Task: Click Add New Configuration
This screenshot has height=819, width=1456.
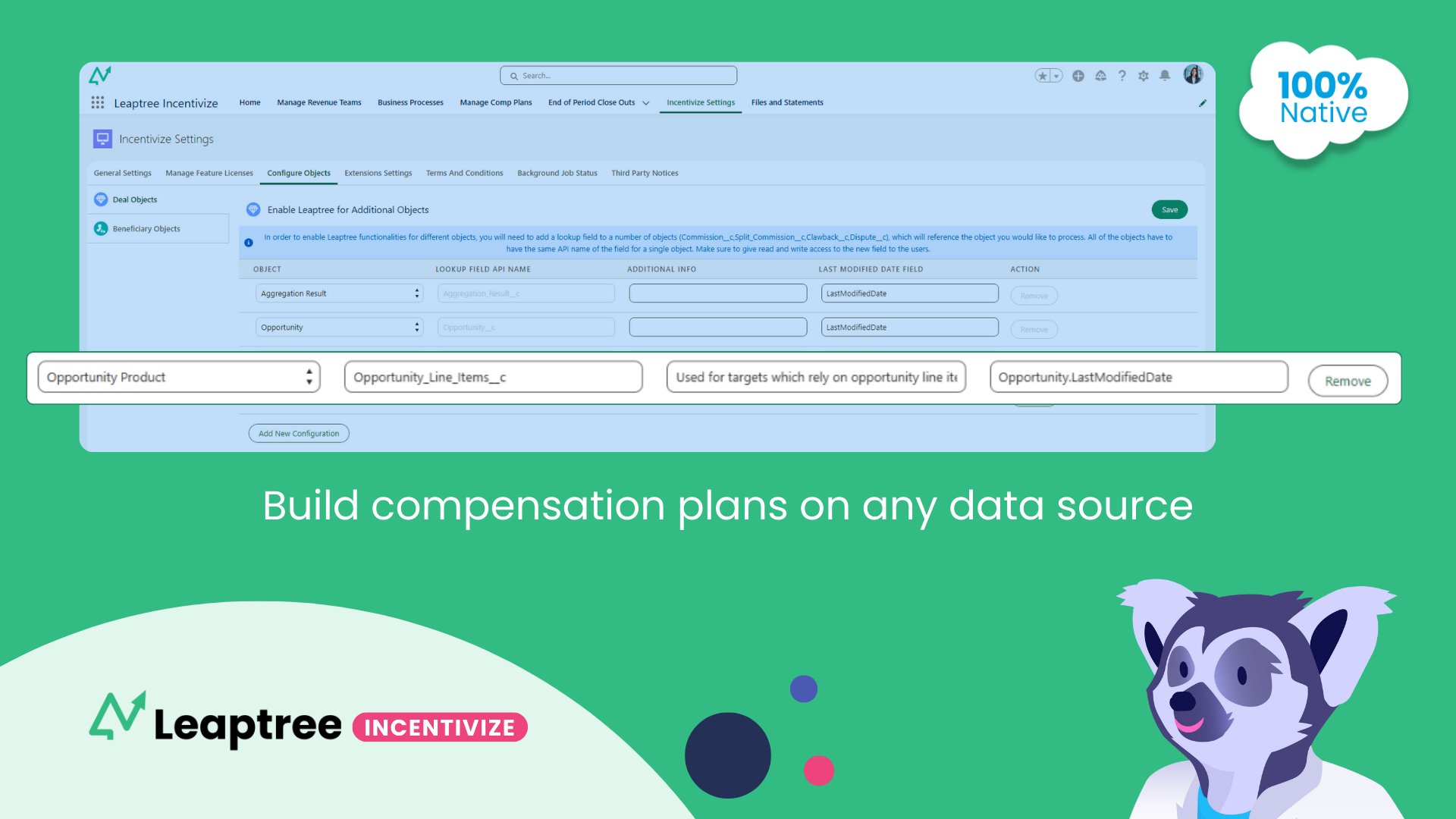Action: point(298,433)
